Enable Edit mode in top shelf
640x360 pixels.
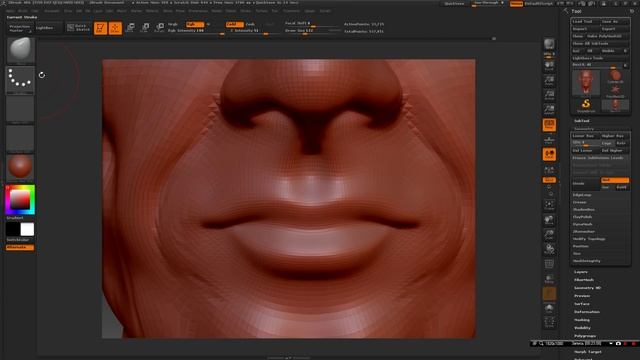click(x=100, y=28)
